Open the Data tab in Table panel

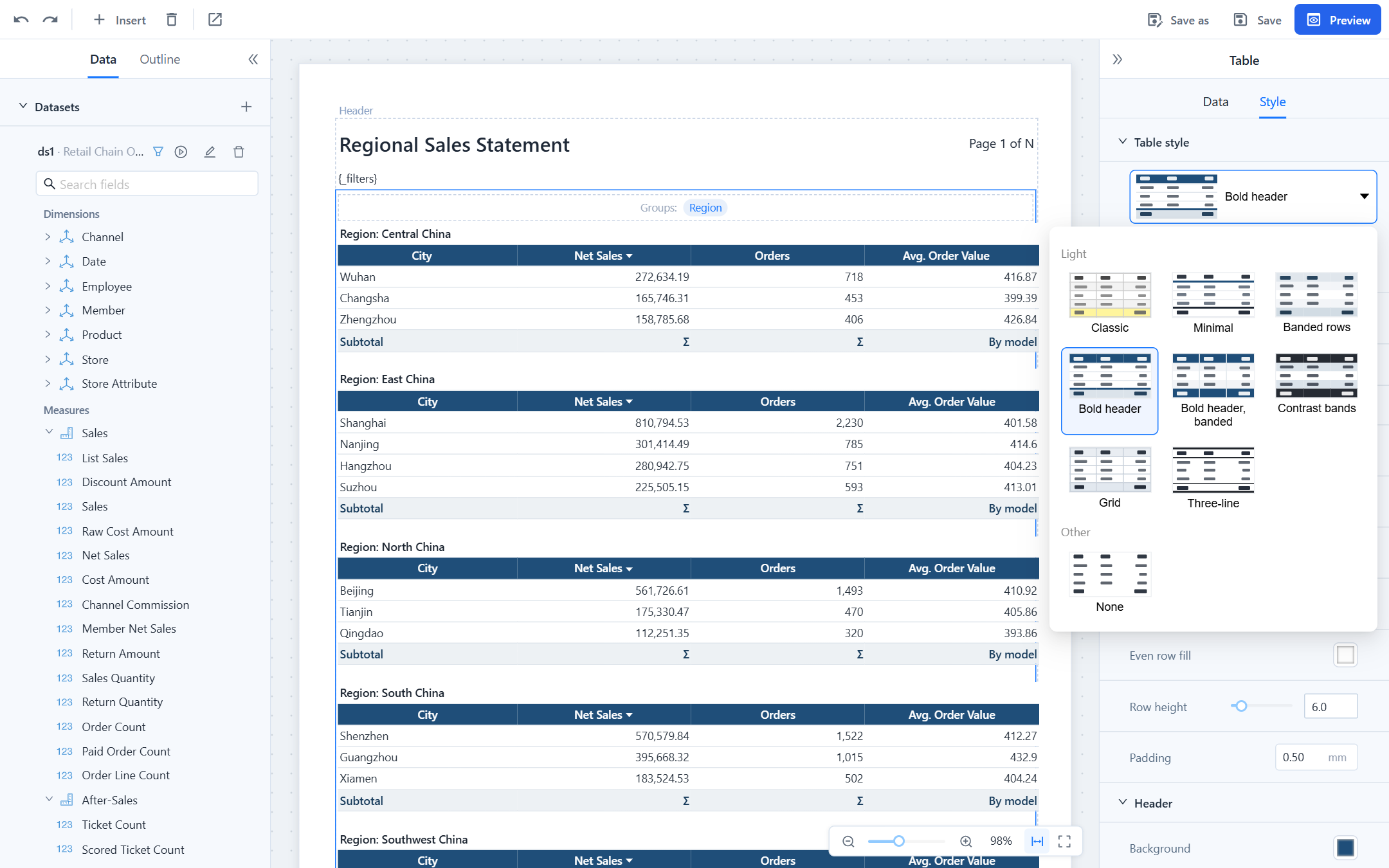click(1215, 102)
